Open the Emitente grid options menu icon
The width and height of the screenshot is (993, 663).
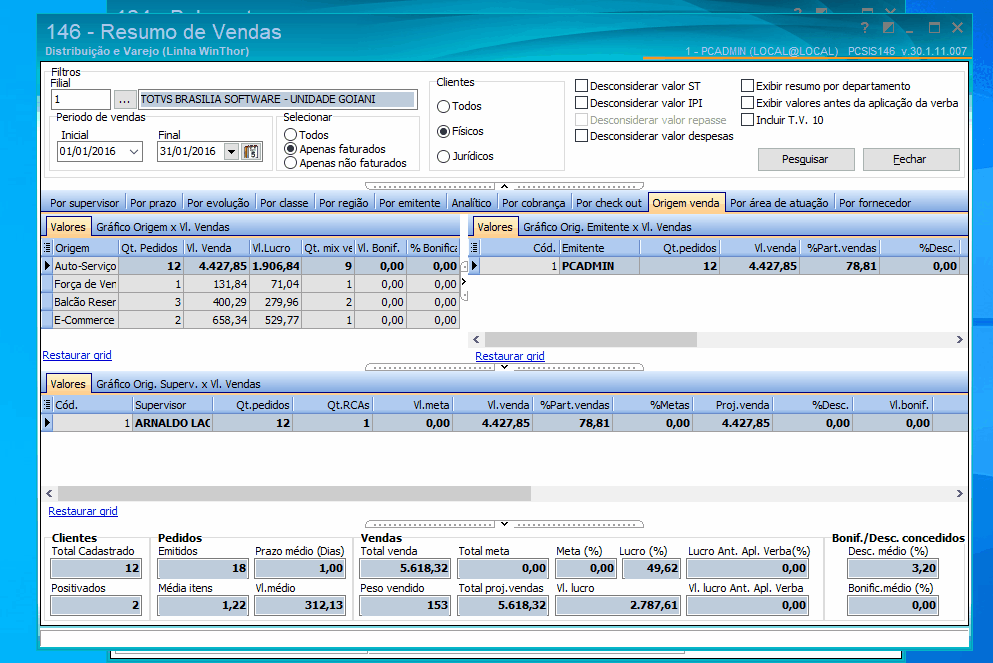click(x=474, y=248)
